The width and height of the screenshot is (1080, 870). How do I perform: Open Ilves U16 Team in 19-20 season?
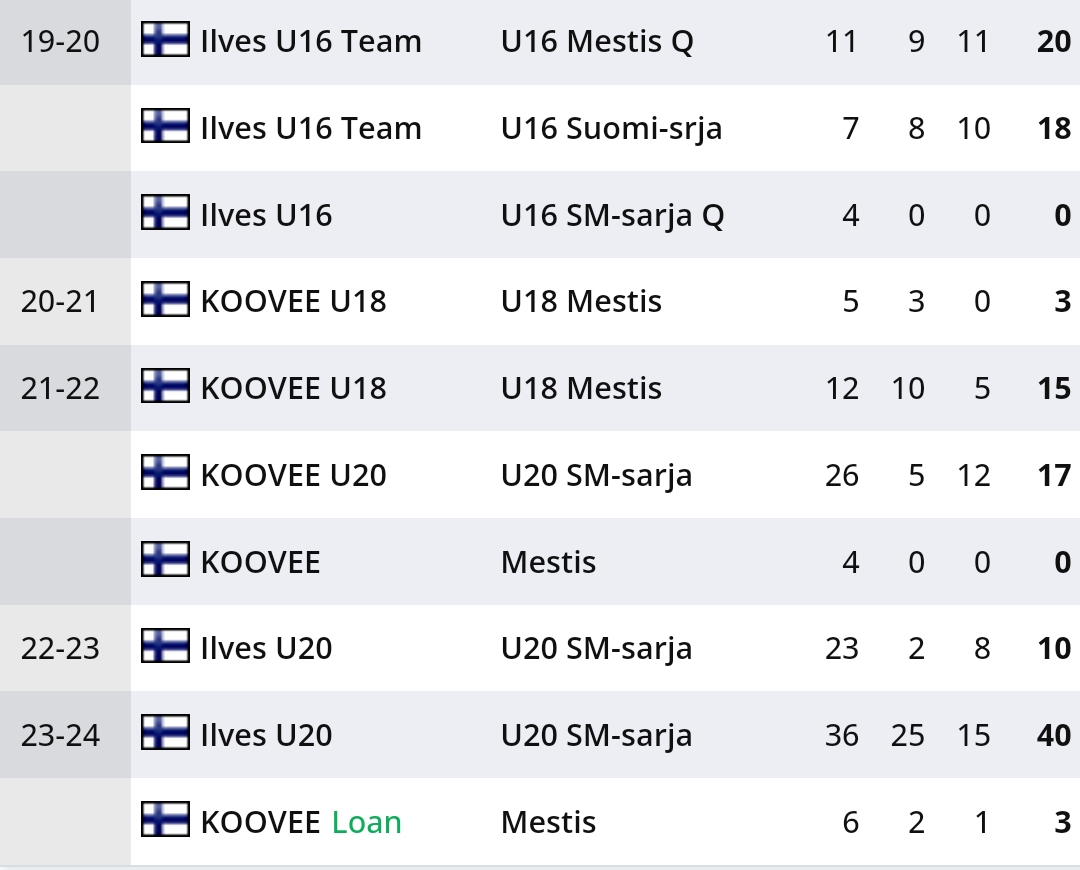(310, 42)
